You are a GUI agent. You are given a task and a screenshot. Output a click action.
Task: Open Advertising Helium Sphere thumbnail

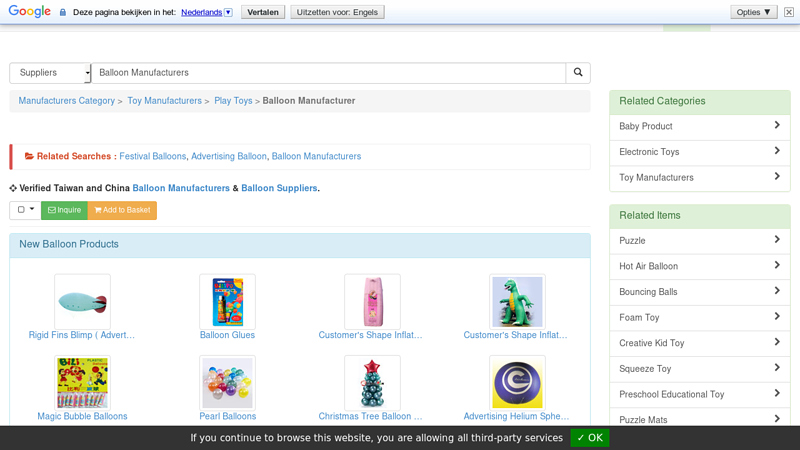pyautogui.click(x=517, y=383)
